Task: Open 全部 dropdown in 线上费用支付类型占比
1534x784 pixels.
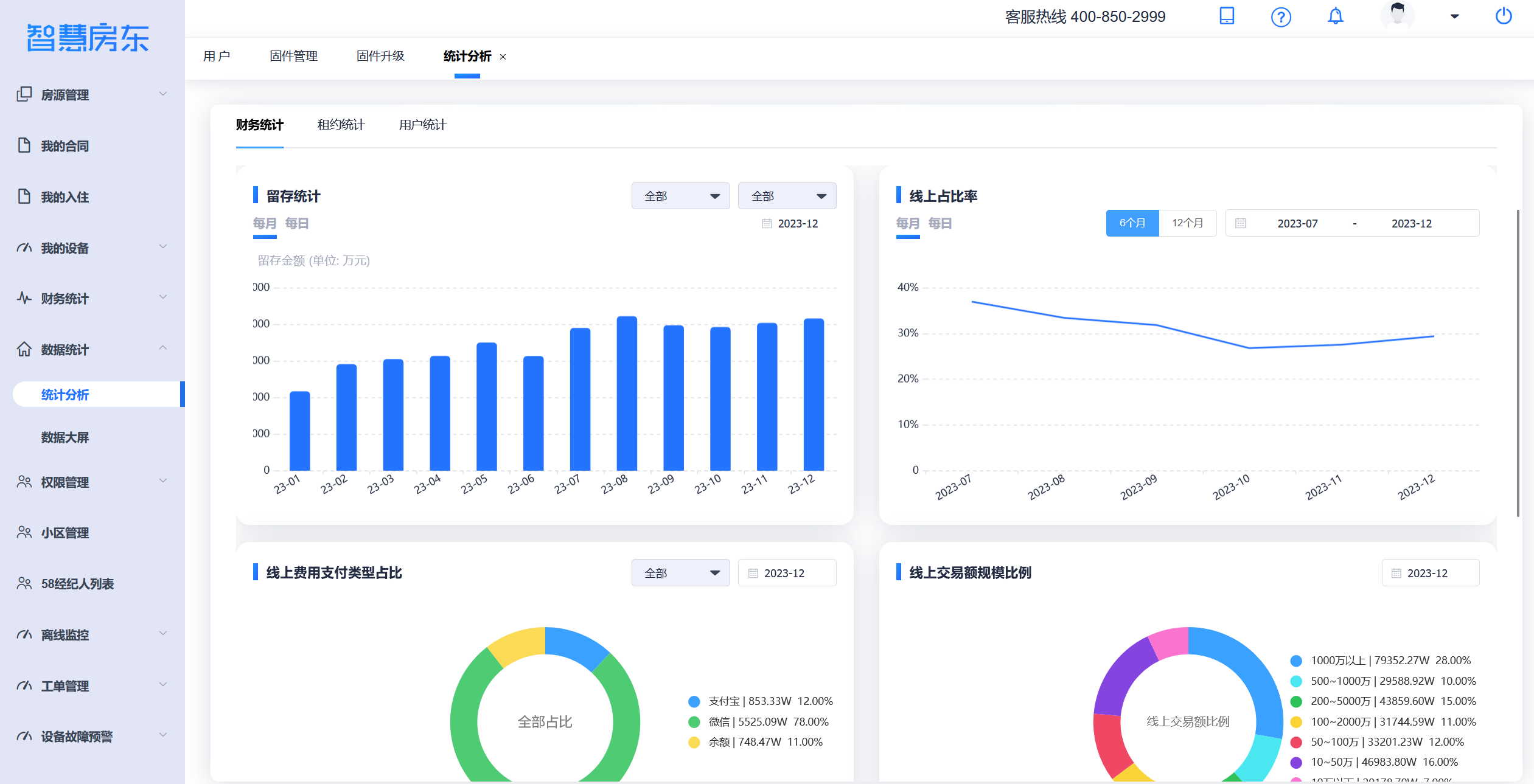Action: click(x=680, y=573)
